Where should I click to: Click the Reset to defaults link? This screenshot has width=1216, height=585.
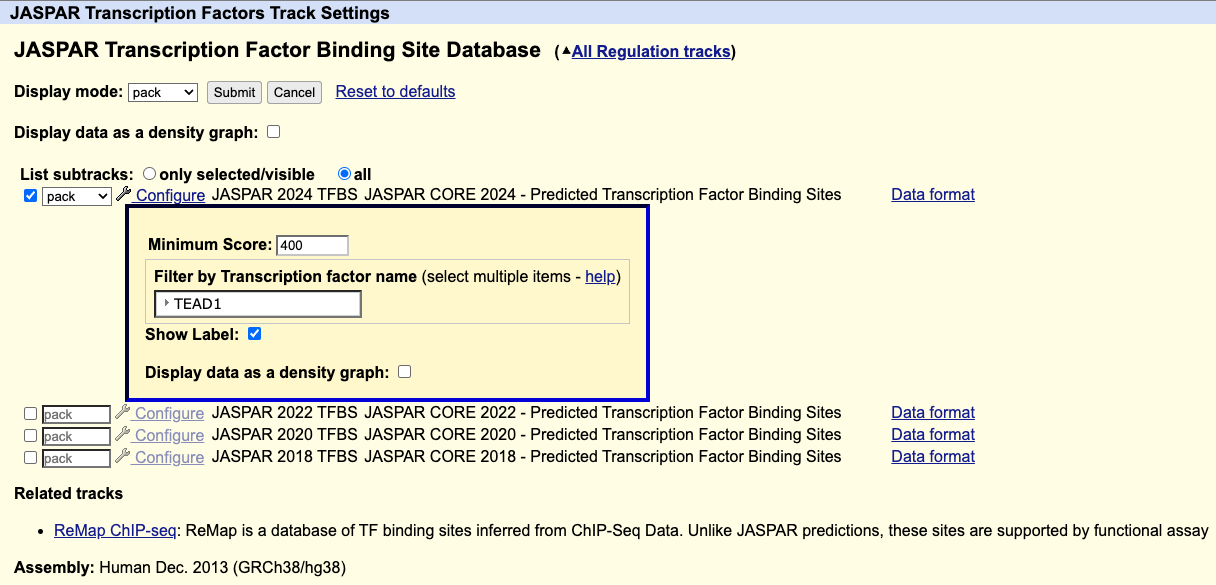(x=395, y=92)
